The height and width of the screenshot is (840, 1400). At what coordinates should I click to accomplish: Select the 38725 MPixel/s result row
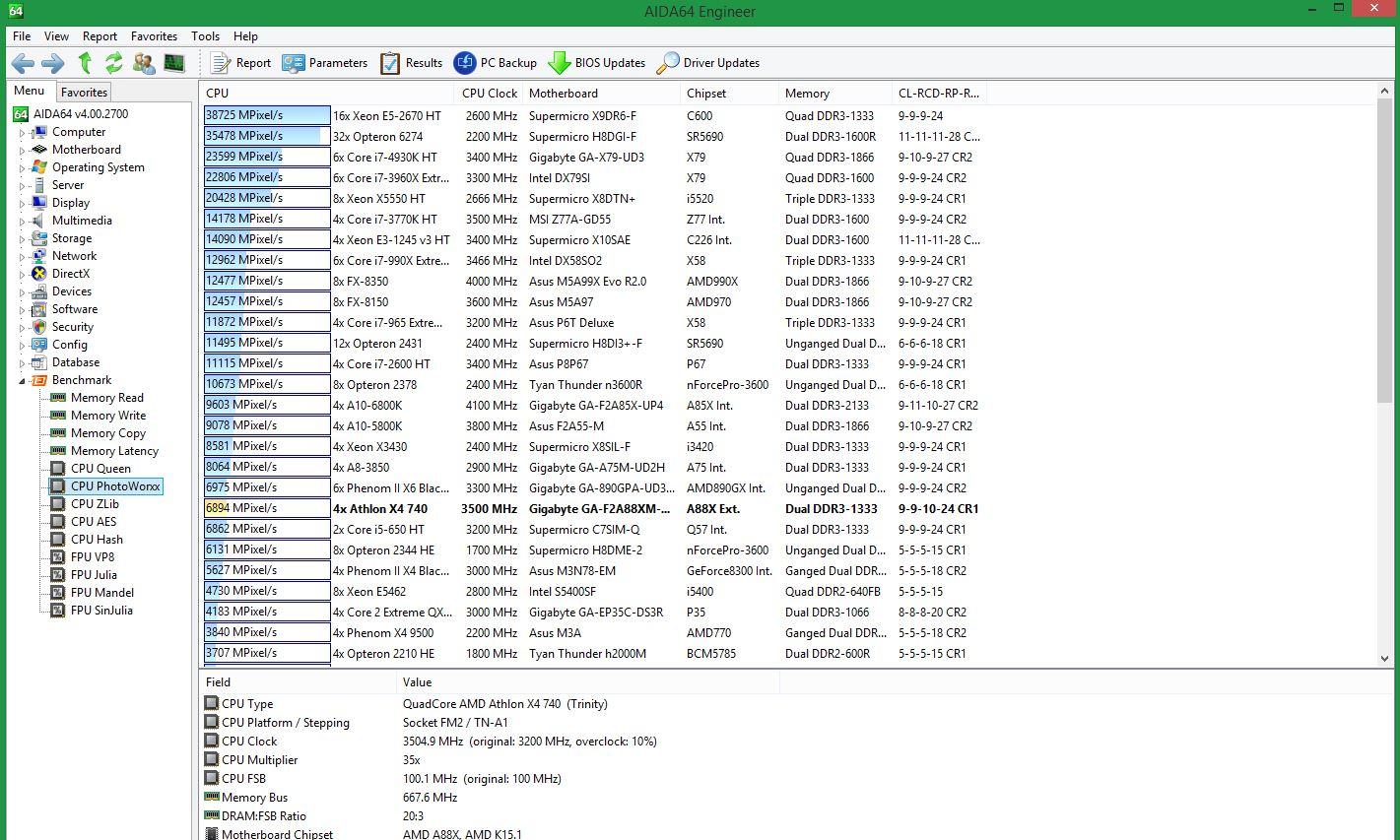593,115
